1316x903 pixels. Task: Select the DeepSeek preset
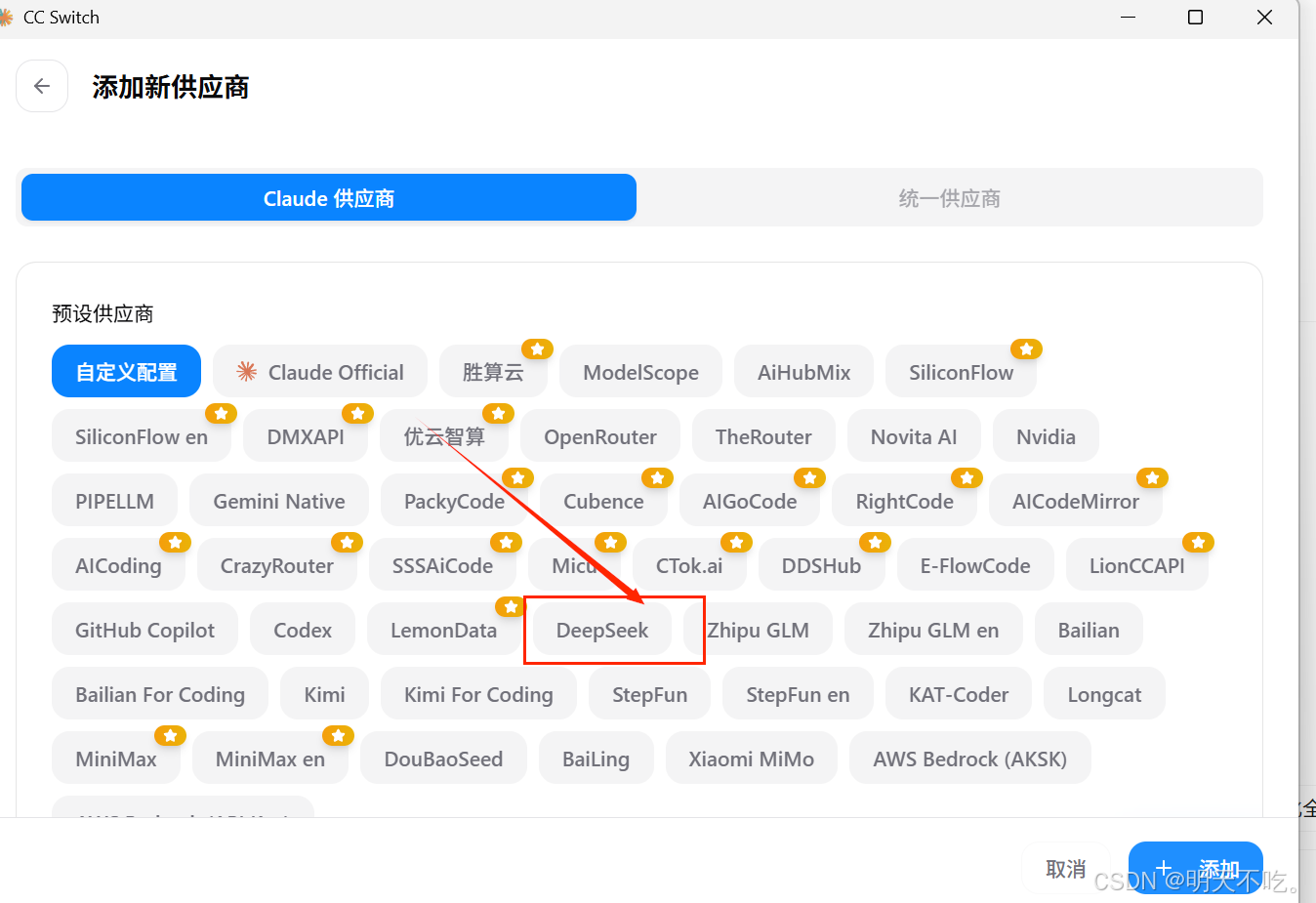click(x=602, y=630)
